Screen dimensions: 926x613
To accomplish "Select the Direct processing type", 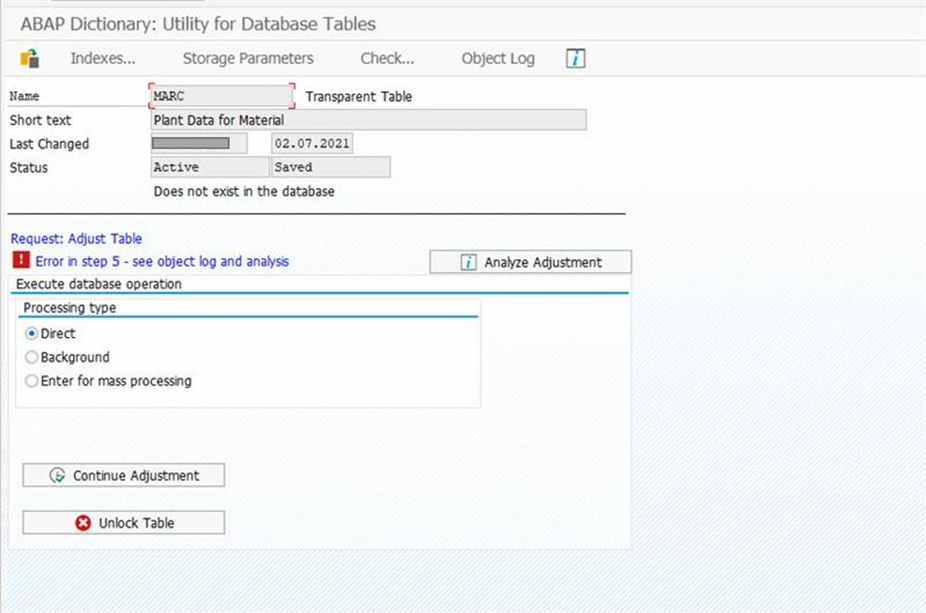I will (31, 334).
